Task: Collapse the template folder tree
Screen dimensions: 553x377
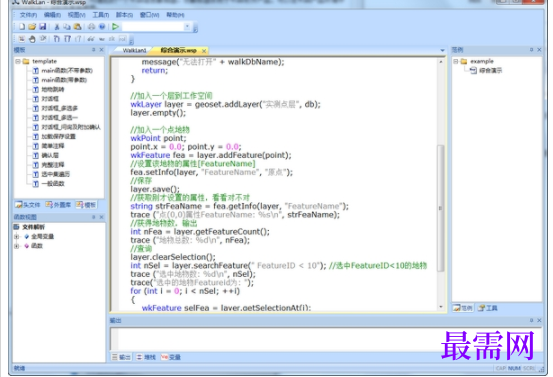Action: pos(18,61)
